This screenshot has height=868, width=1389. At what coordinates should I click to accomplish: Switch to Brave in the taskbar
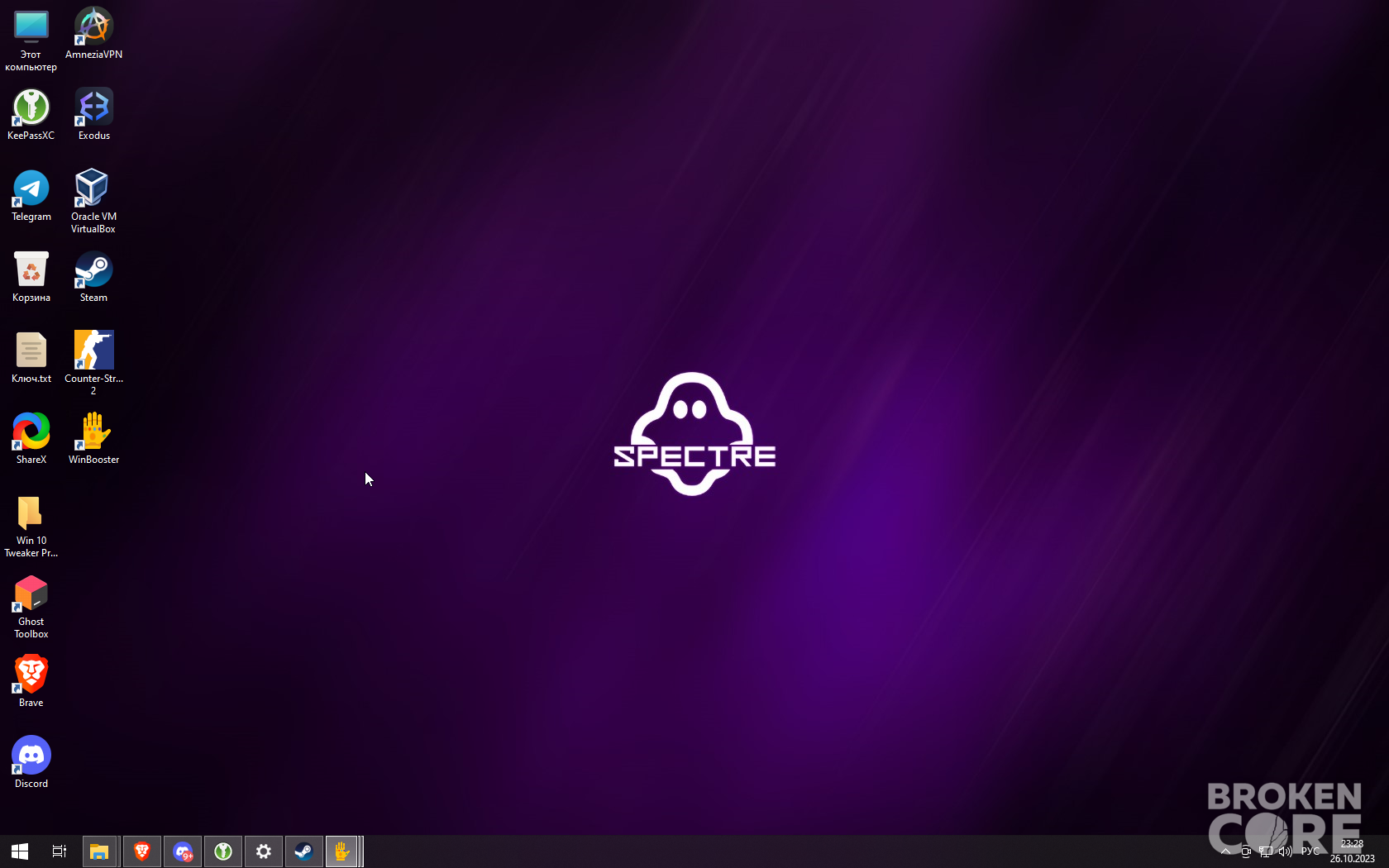point(142,851)
